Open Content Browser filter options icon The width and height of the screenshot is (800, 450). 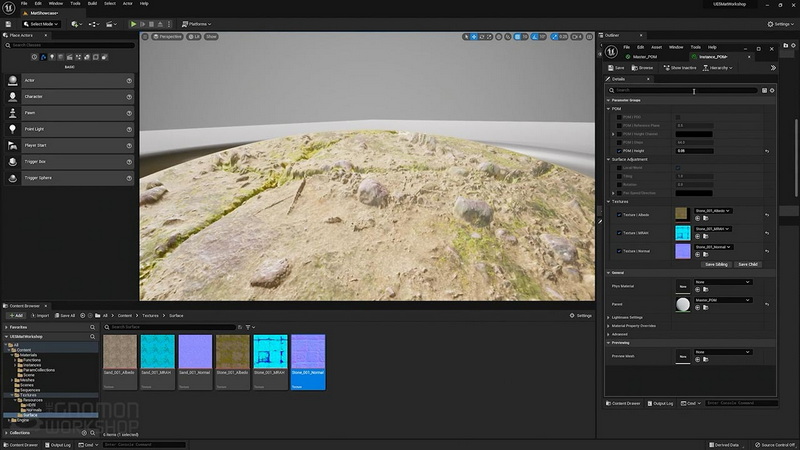coord(248,327)
